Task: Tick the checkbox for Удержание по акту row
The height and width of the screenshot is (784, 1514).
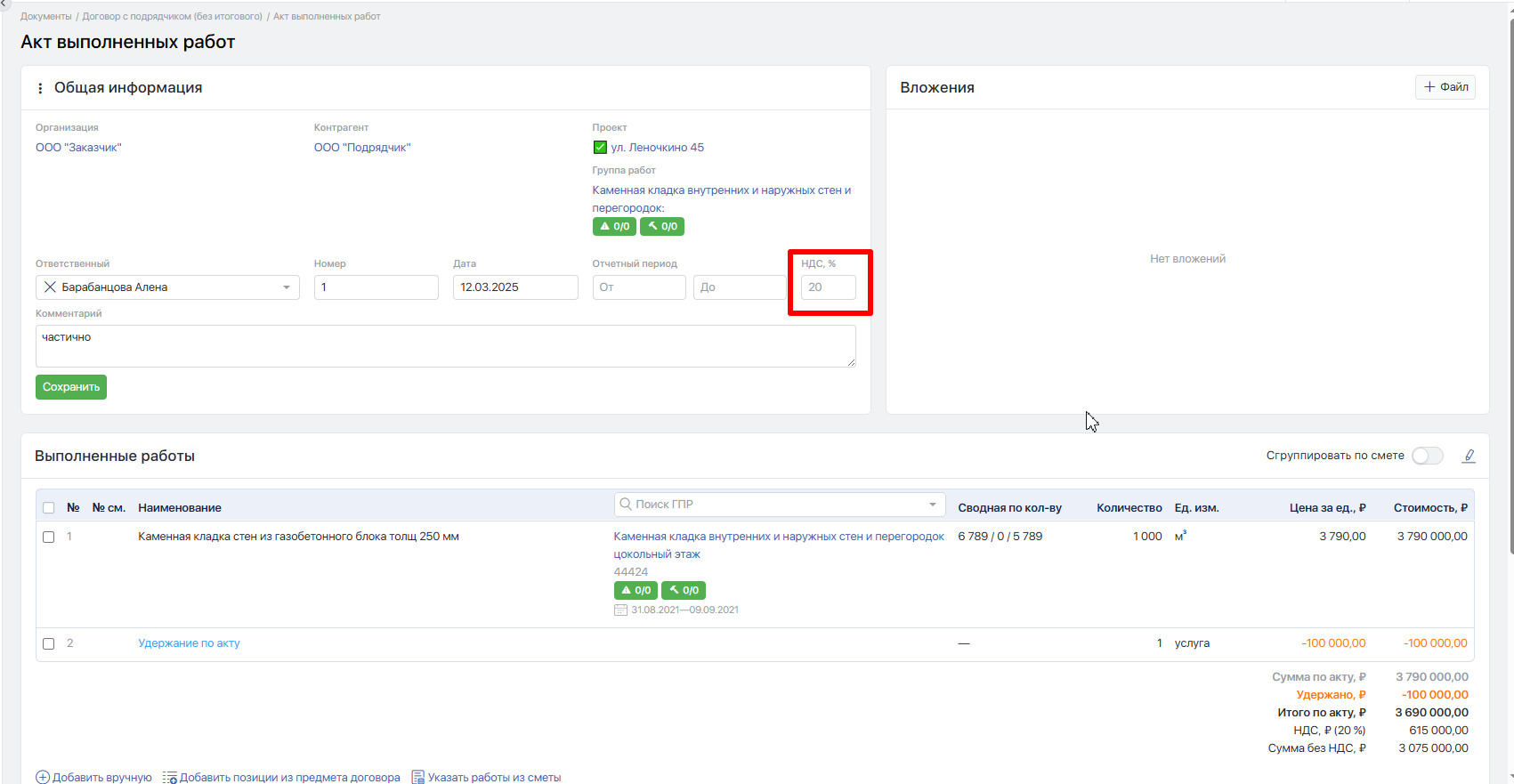Action: 49,644
